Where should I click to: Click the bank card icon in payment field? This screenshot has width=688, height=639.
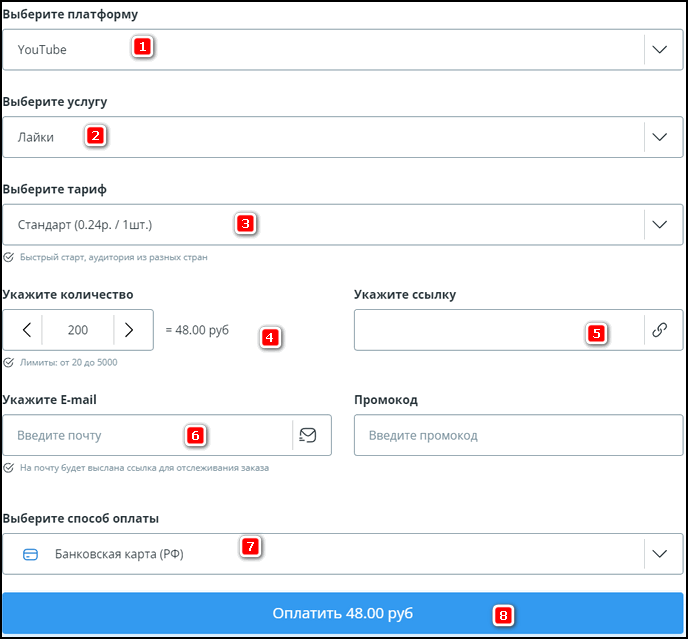tap(30, 554)
